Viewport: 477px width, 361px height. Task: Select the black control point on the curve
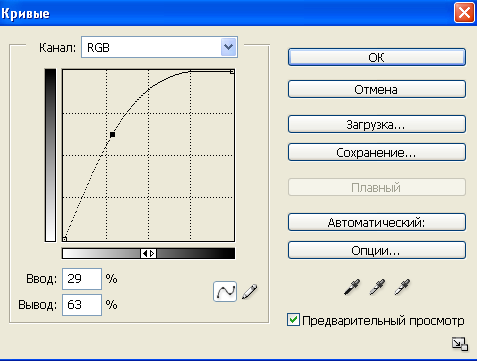pos(113,135)
